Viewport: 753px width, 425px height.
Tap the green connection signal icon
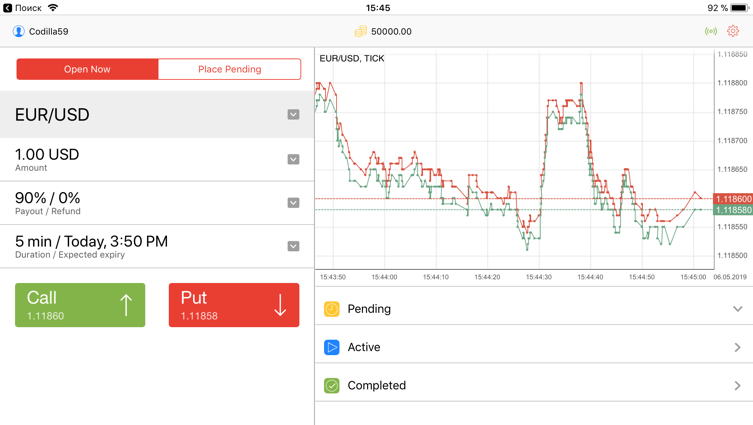coord(711,31)
